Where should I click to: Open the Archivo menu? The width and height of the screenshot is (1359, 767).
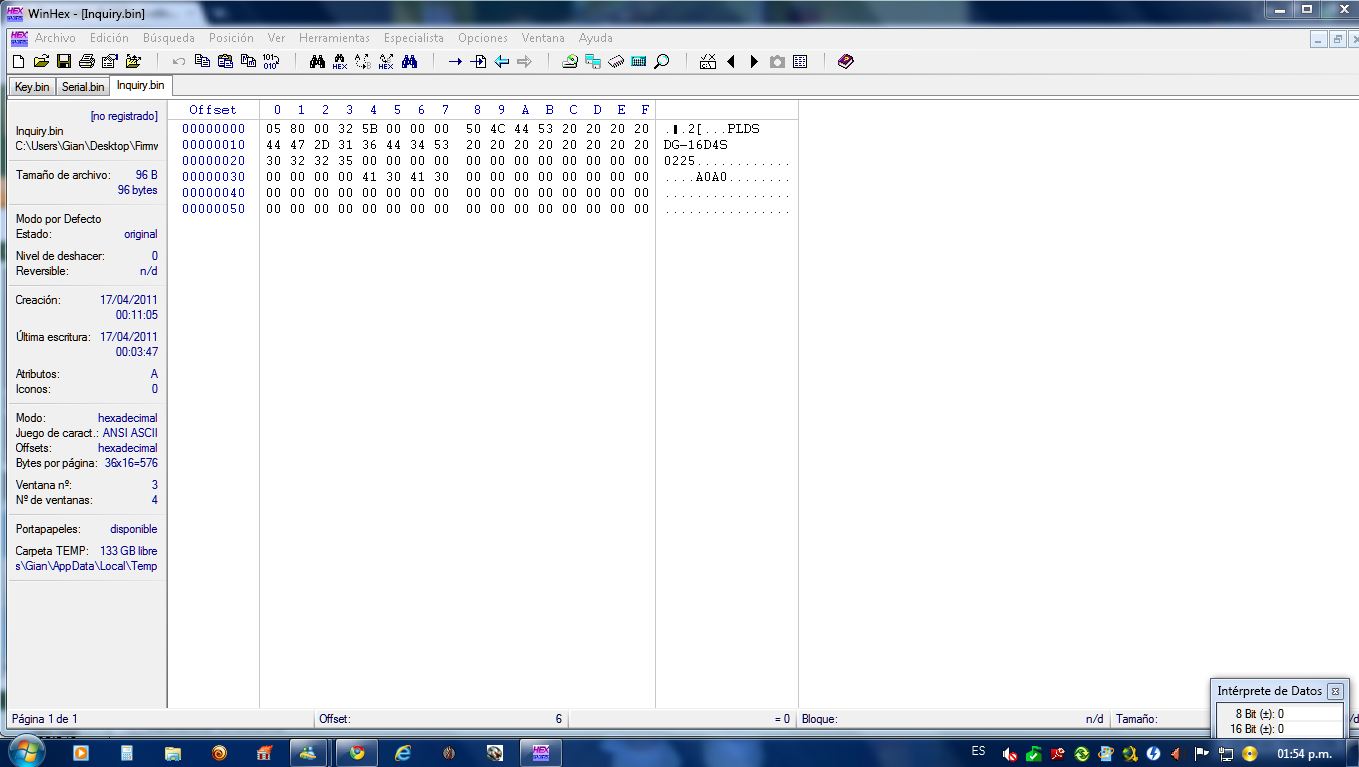pos(55,38)
